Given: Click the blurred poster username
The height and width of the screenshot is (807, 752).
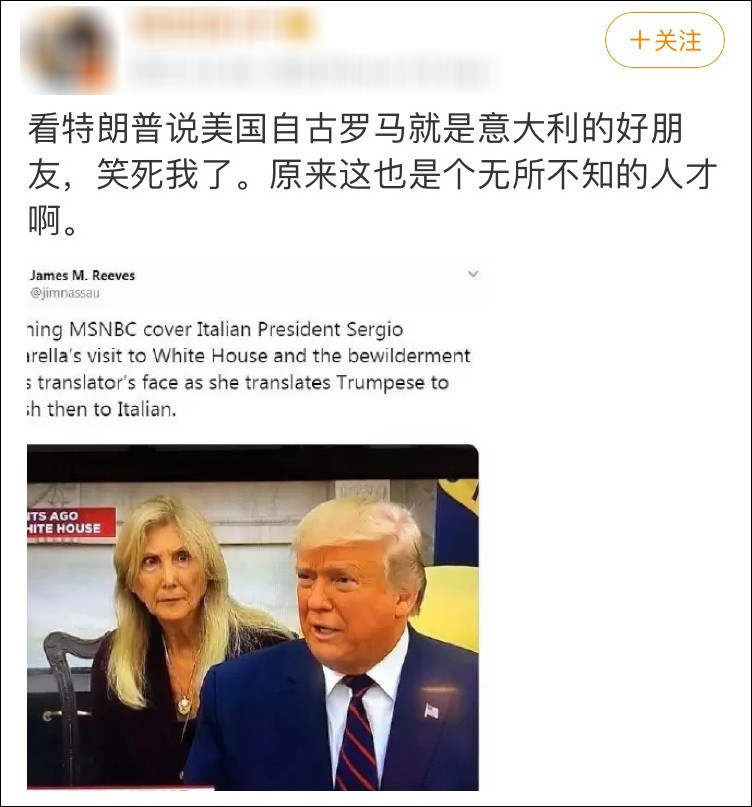Looking at the screenshot, I should pos(206,24).
